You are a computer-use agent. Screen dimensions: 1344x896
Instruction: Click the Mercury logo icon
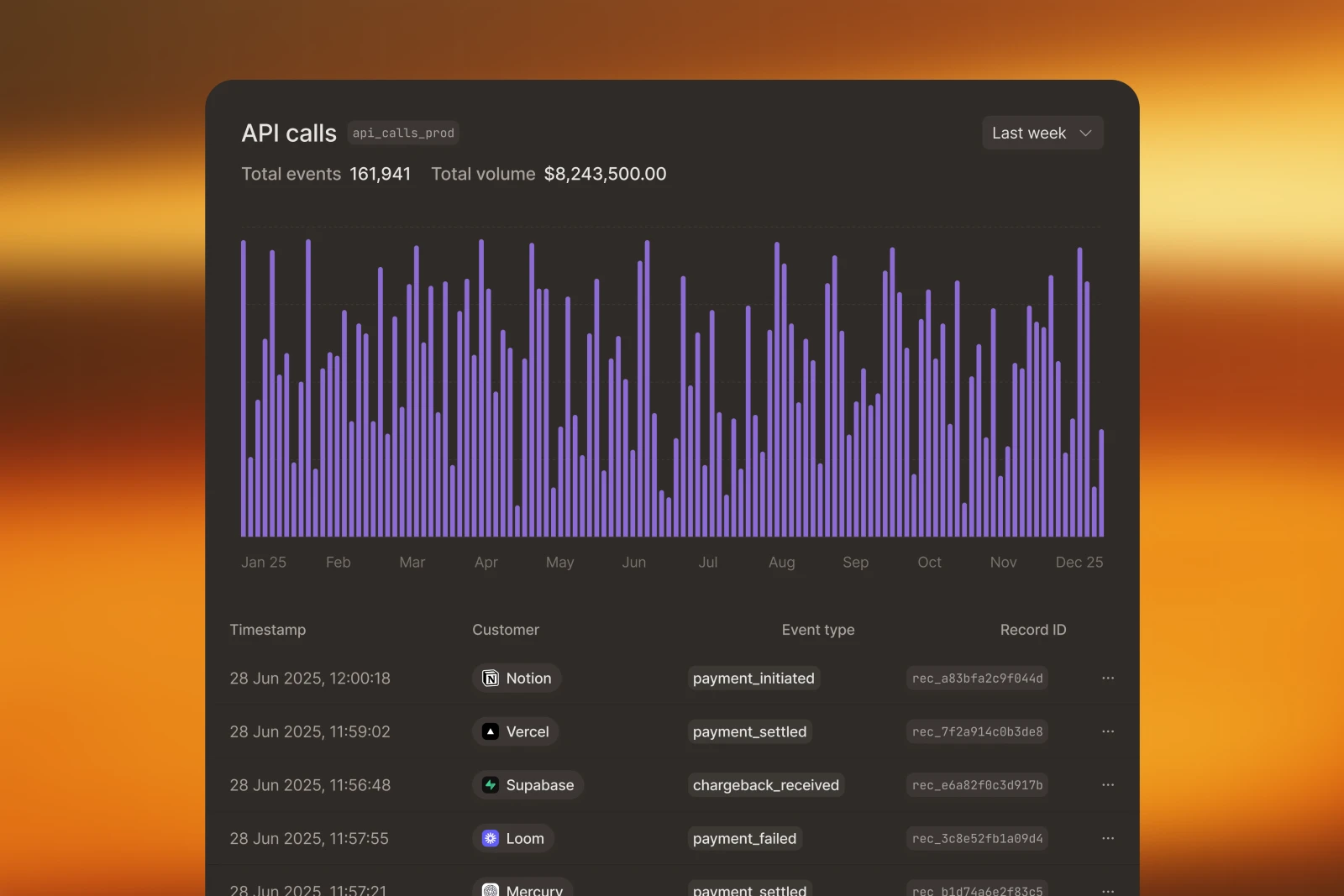[491, 890]
